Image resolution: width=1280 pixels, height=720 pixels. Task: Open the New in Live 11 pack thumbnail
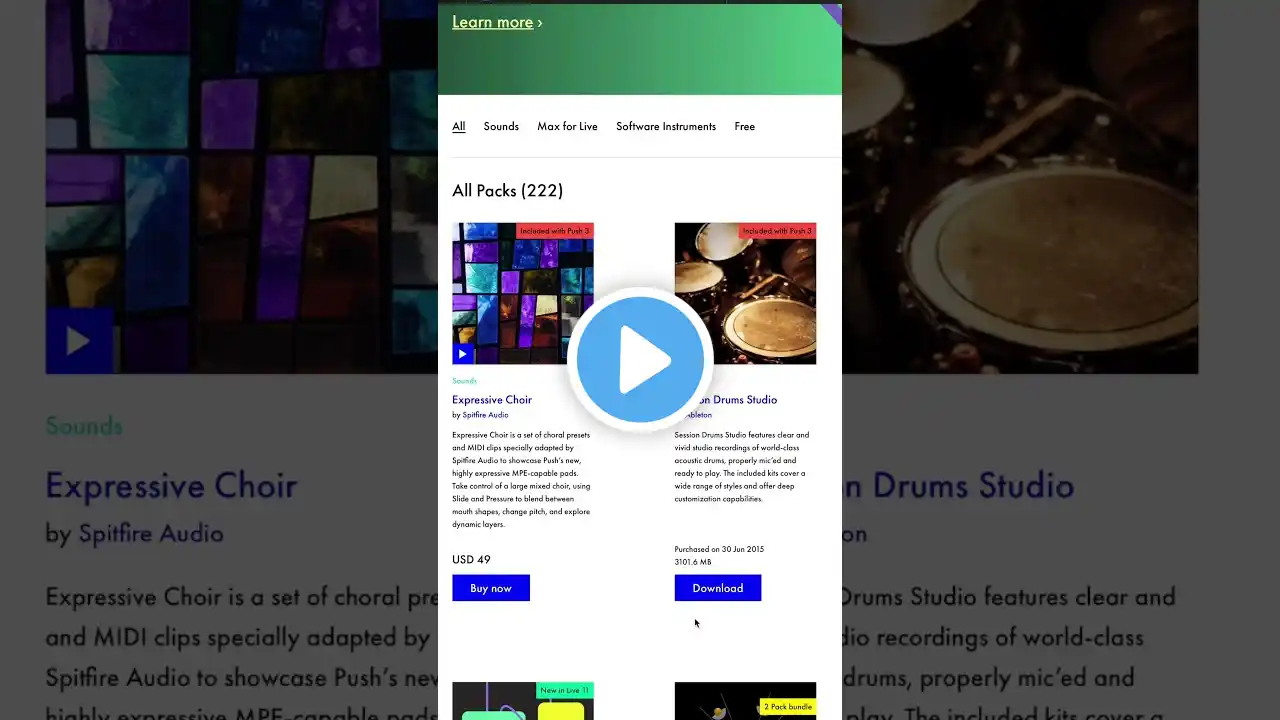click(x=523, y=701)
